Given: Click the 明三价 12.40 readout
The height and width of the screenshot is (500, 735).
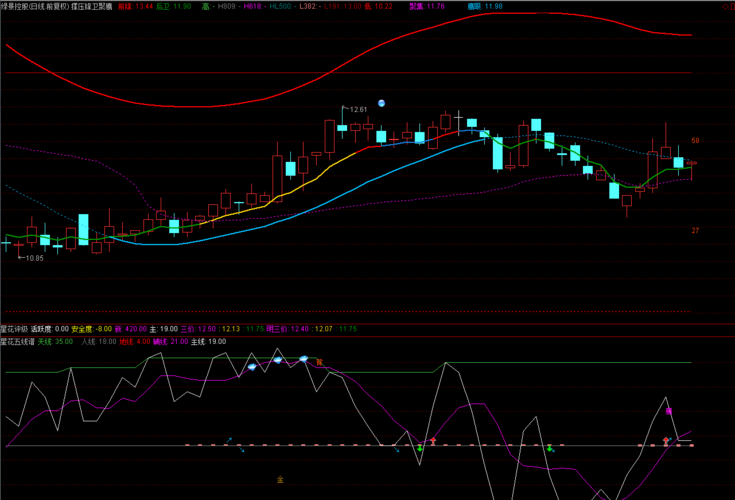Looking at the screenshot, I should pyautogui.click(x=288, y=329).
